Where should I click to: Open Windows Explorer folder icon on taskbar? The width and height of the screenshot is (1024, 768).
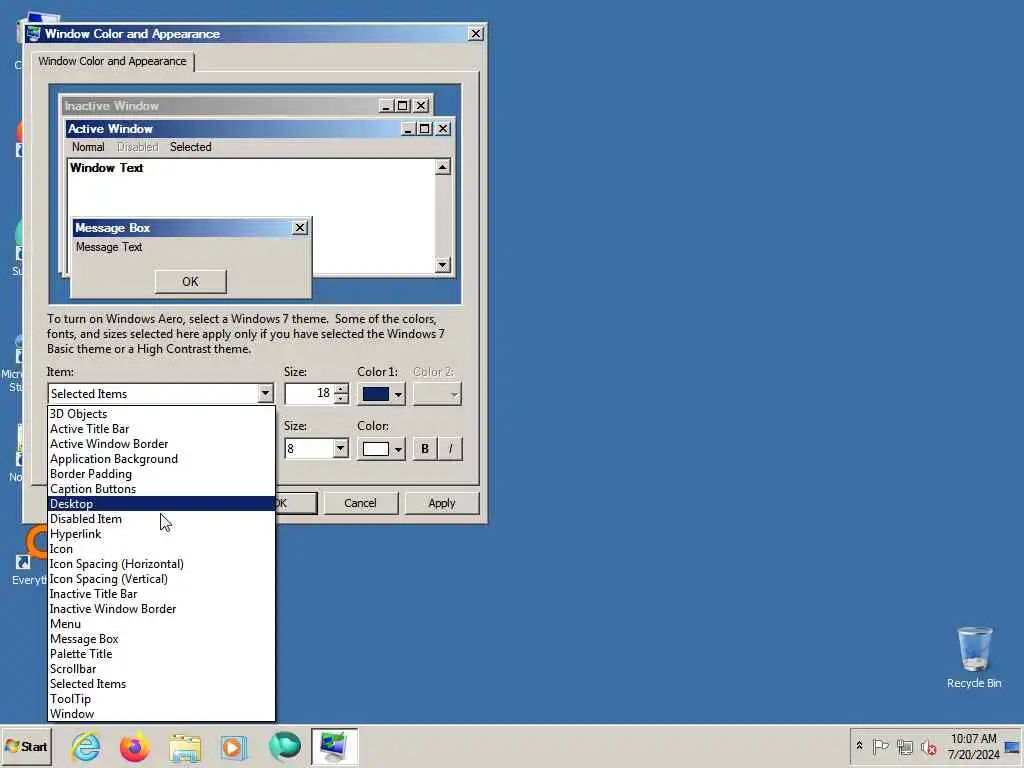(185, 748)
